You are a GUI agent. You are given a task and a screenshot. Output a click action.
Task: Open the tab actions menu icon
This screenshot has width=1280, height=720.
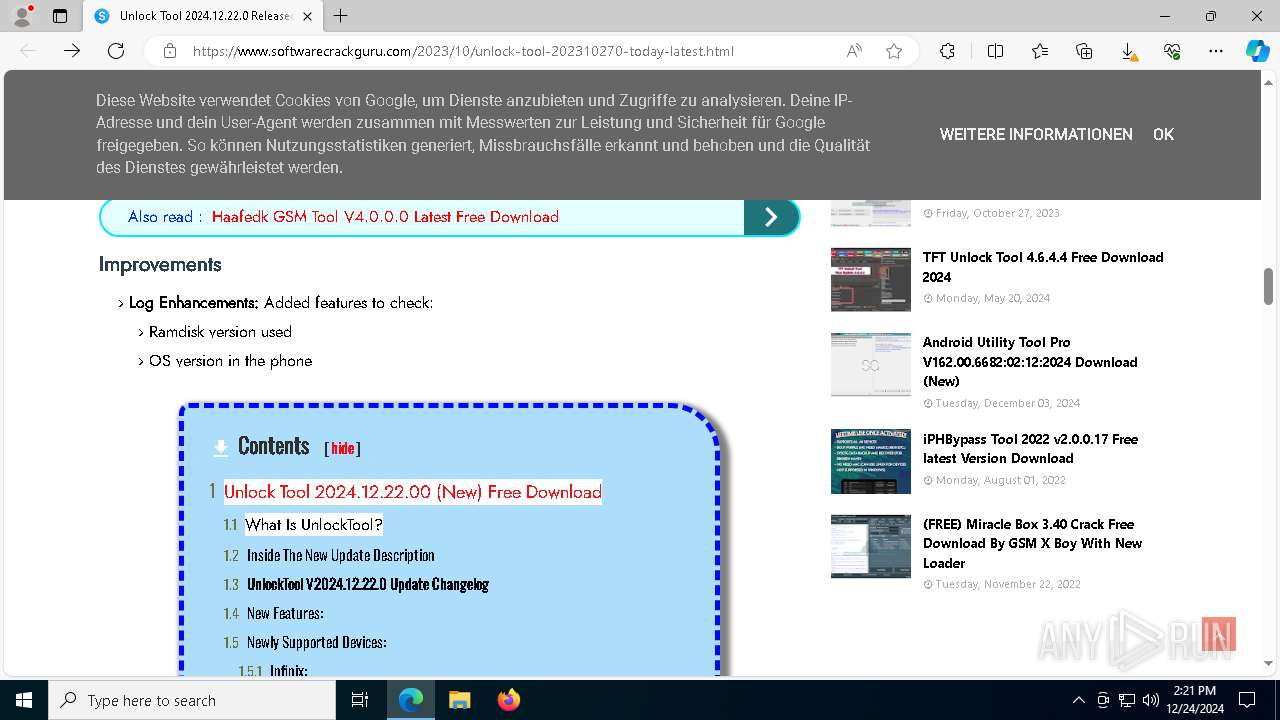click(60, 16)
